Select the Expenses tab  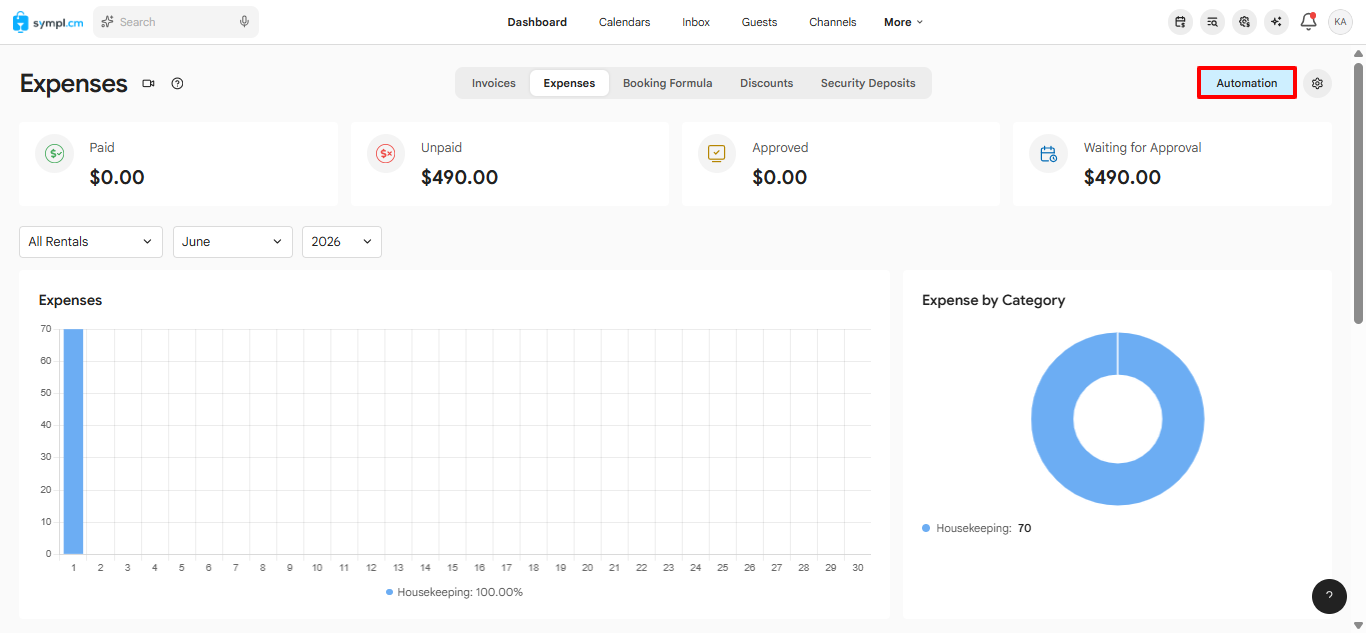click(569, 83)
